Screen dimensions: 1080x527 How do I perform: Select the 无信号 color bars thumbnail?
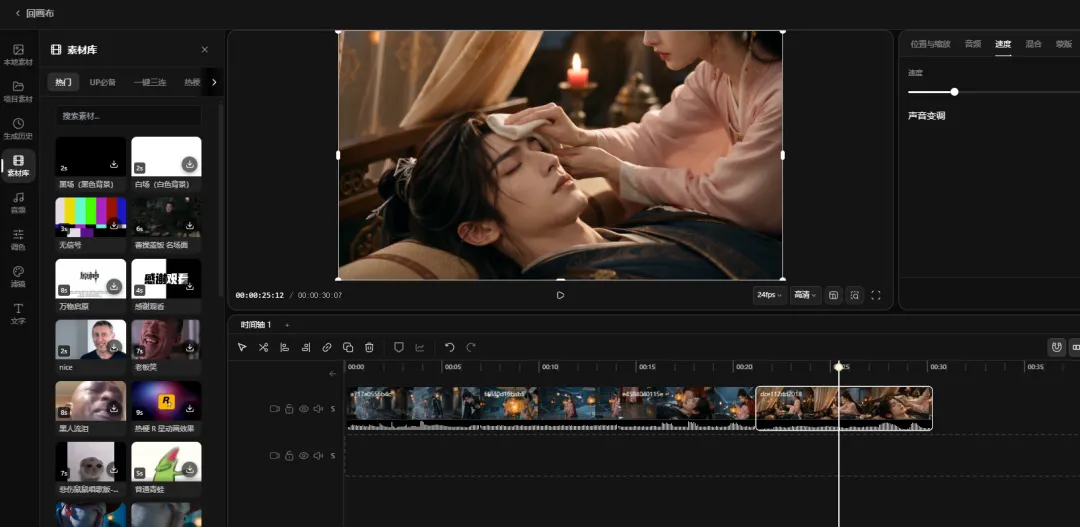click(91, 217)
